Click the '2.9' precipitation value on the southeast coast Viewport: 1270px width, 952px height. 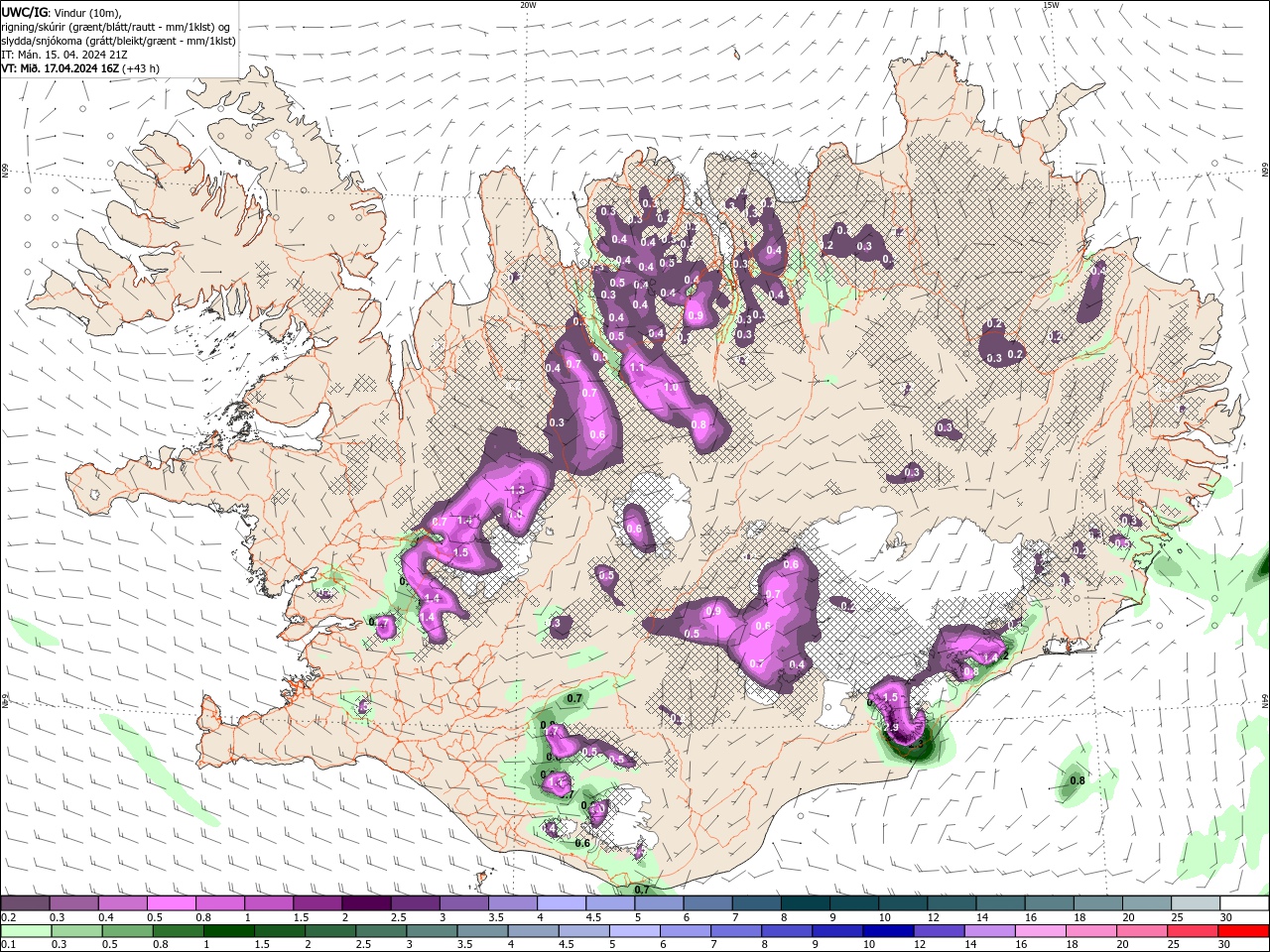(x=891, y=728)
